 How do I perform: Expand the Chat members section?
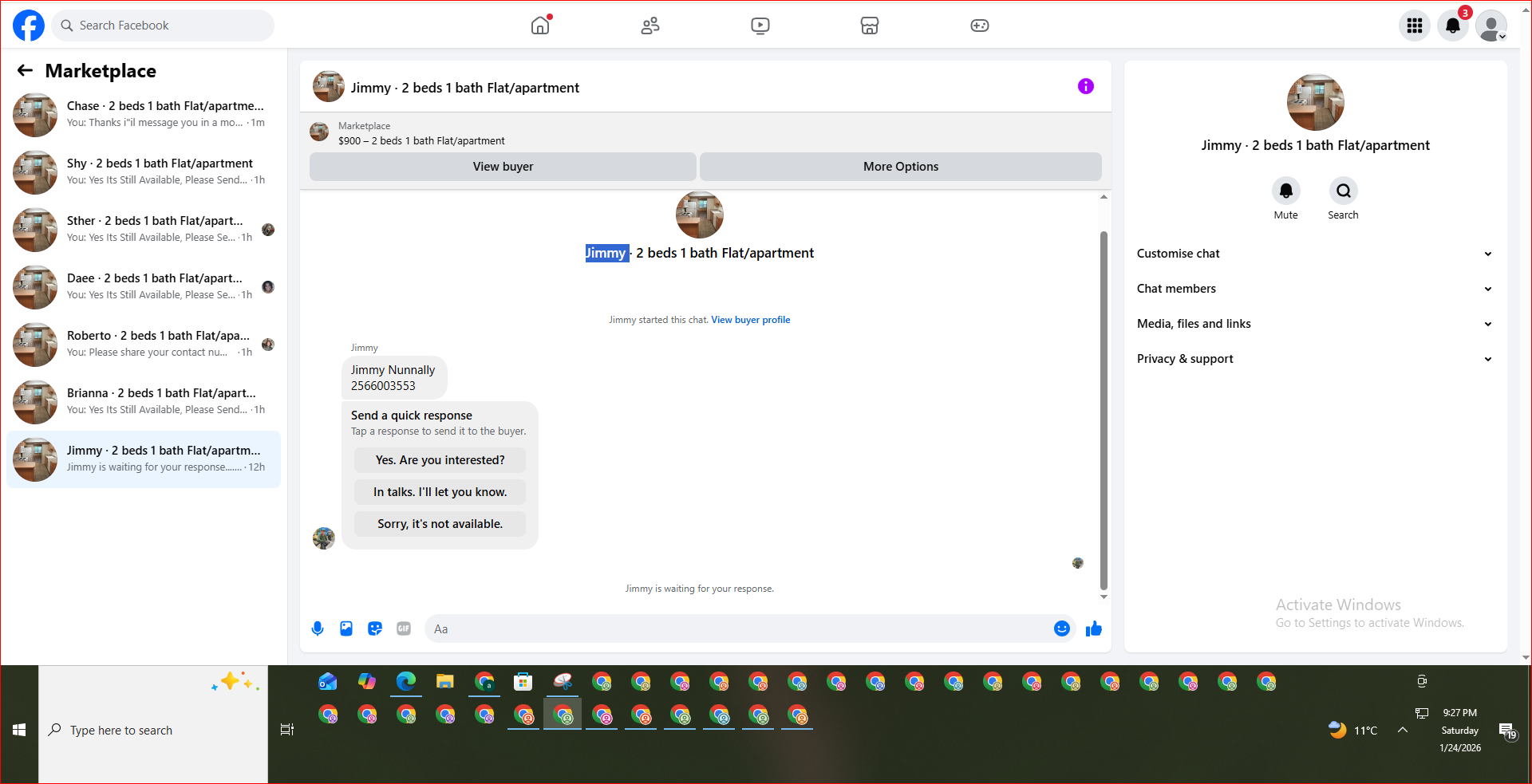tap(1315, 289)
